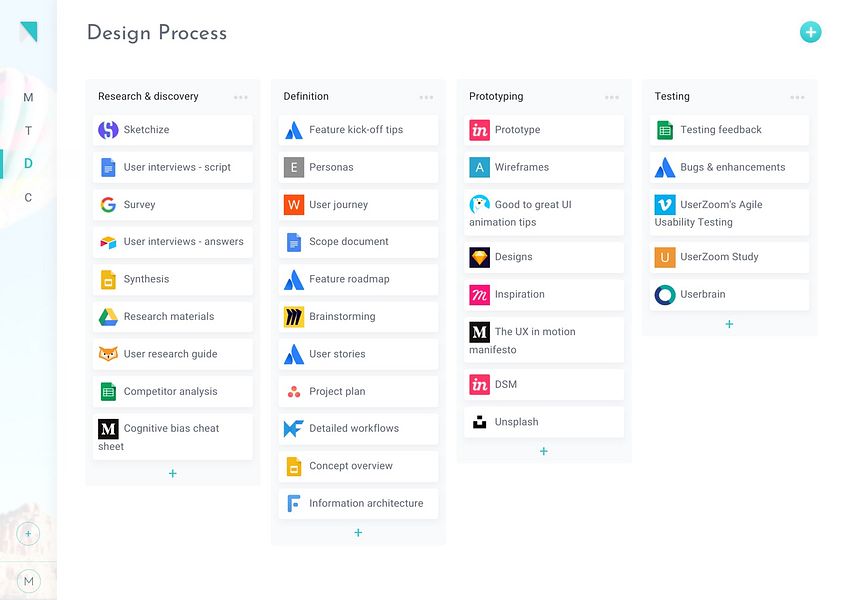Click the orange U icon for UserZoom Study

665,257
